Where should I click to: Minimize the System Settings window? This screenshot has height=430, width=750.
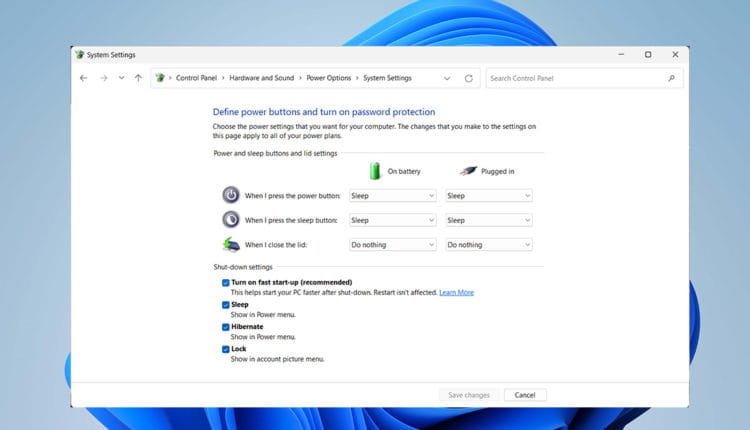coord(621,55)
